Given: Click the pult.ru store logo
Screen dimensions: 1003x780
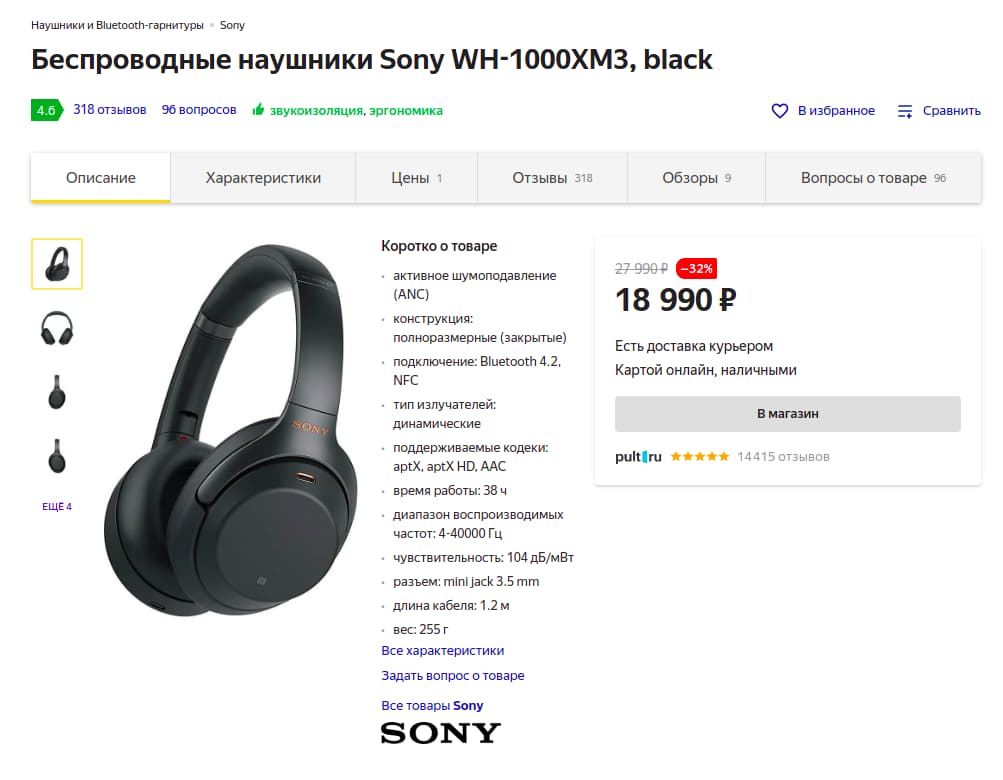Looking at the screenshot, I should pyautogui.click(x=638, y=456).
